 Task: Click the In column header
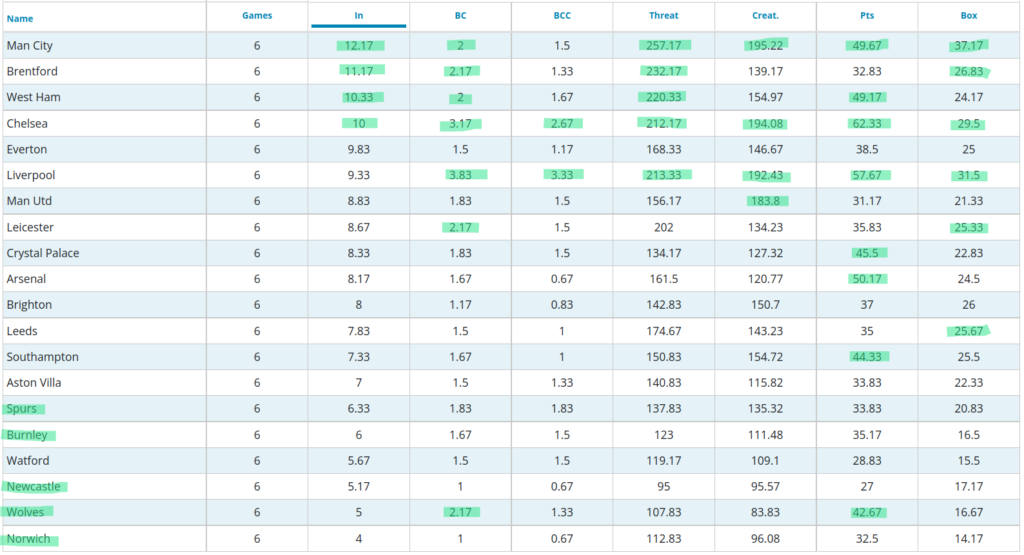click(359, 16)
